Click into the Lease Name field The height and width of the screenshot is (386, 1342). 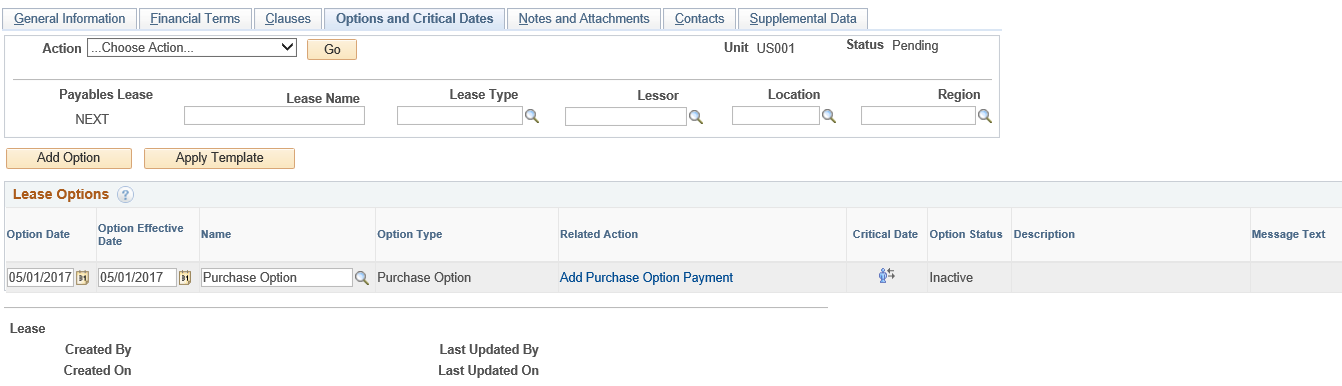tap(274, 116)
